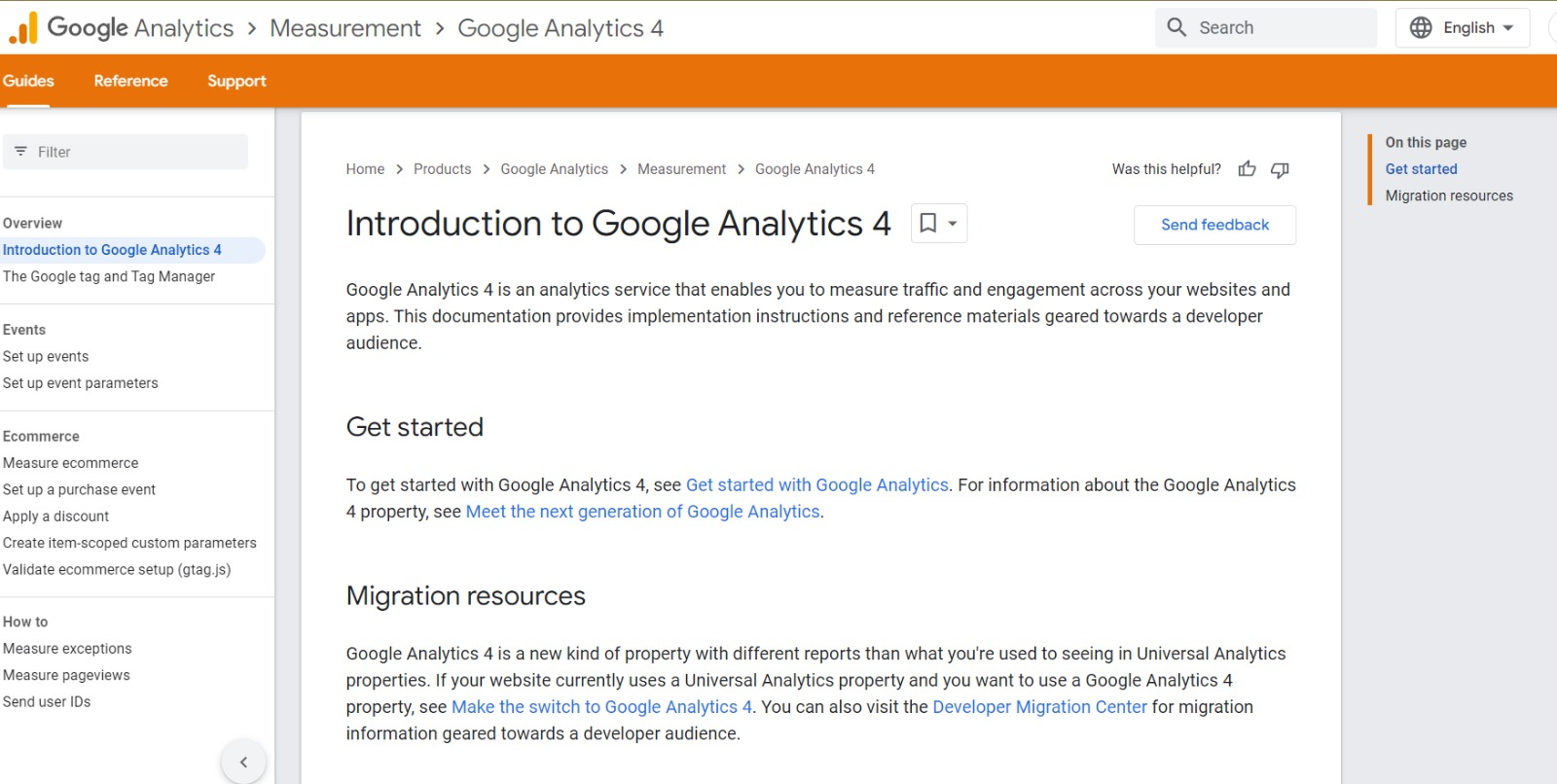Screen dimensions: 1557x784
Task: Follow the Get started with Google Analytics link
Action: coord(817,484)
